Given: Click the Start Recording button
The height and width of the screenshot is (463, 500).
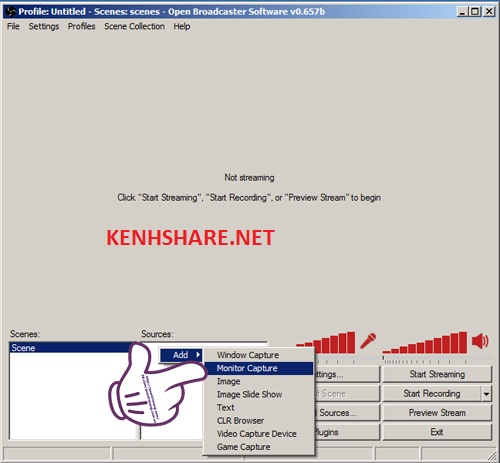Looking at the screenshot, I should pos(432,394).
